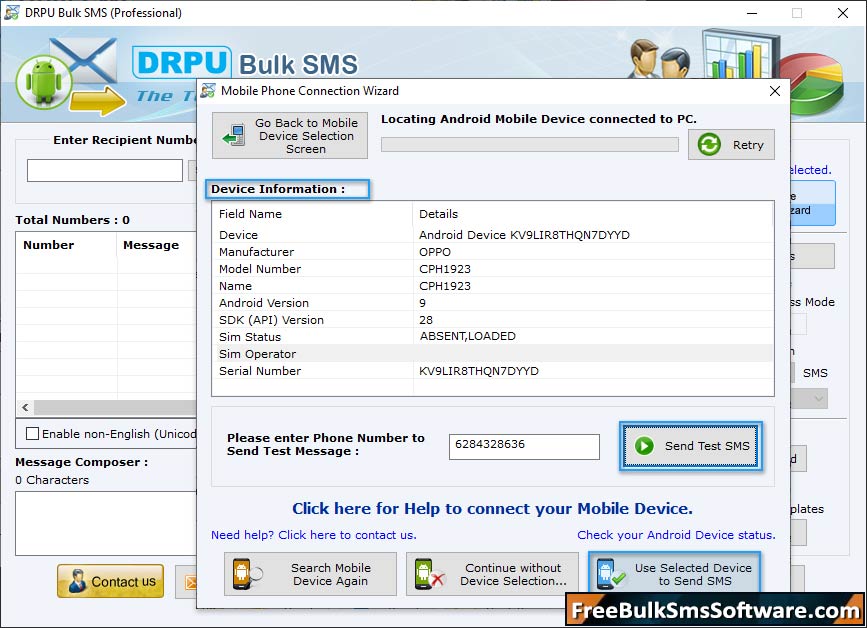Select the Android Version row
The image size is (867, 628).
point(492,303)
